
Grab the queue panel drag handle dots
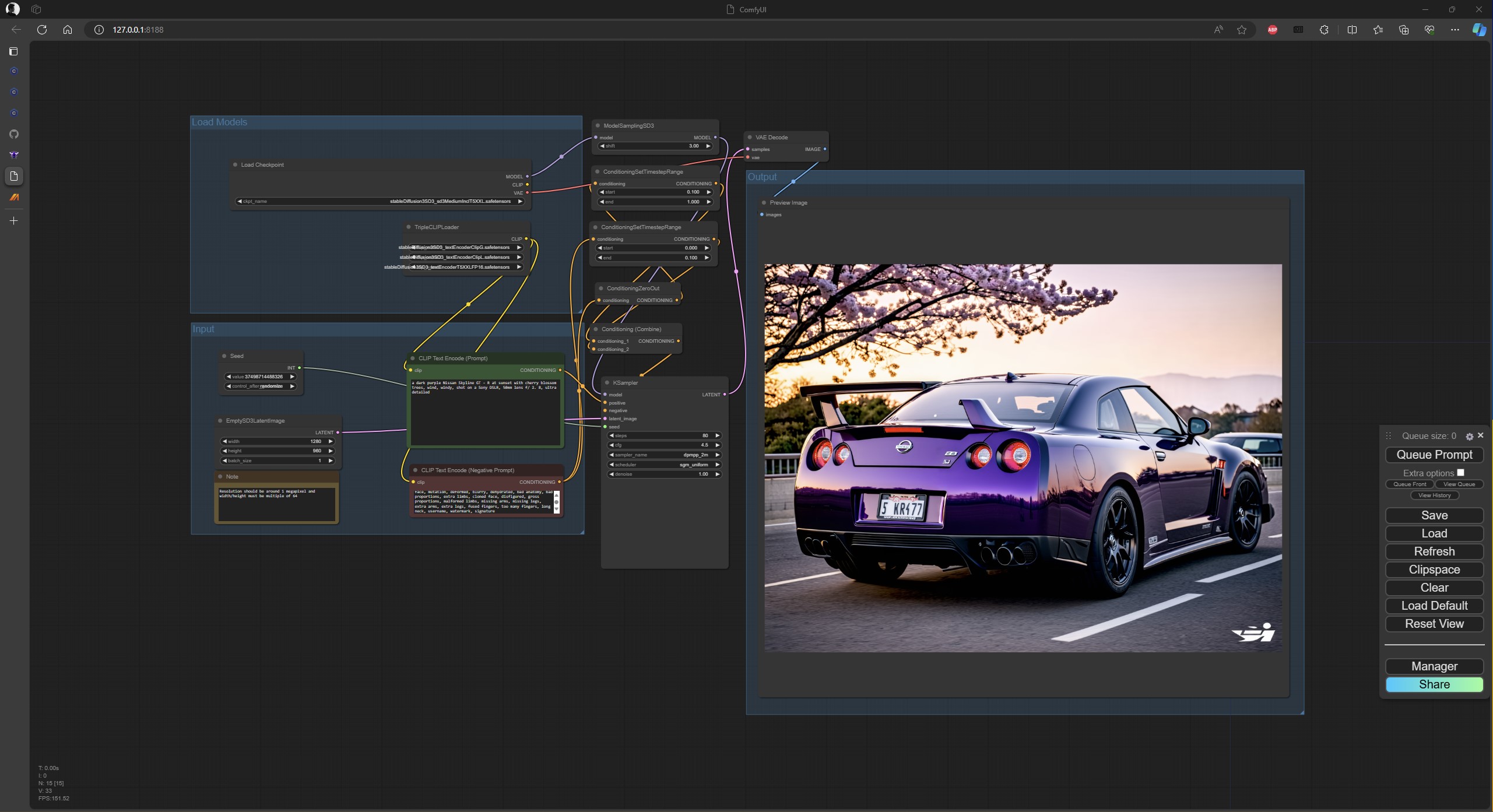[1389, 436]
